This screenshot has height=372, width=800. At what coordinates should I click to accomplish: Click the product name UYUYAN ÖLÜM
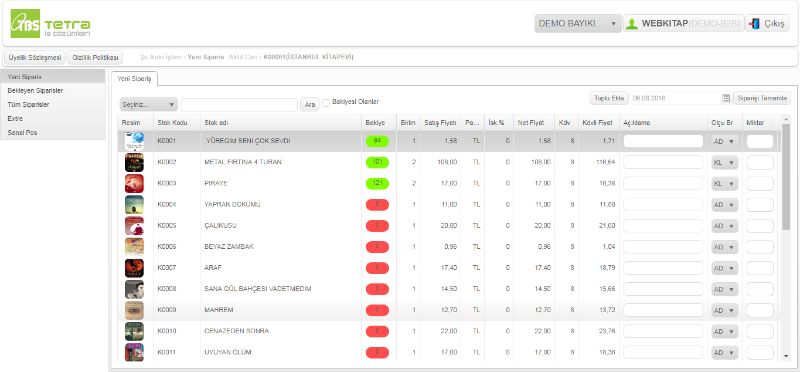click(x=228, y=353)
